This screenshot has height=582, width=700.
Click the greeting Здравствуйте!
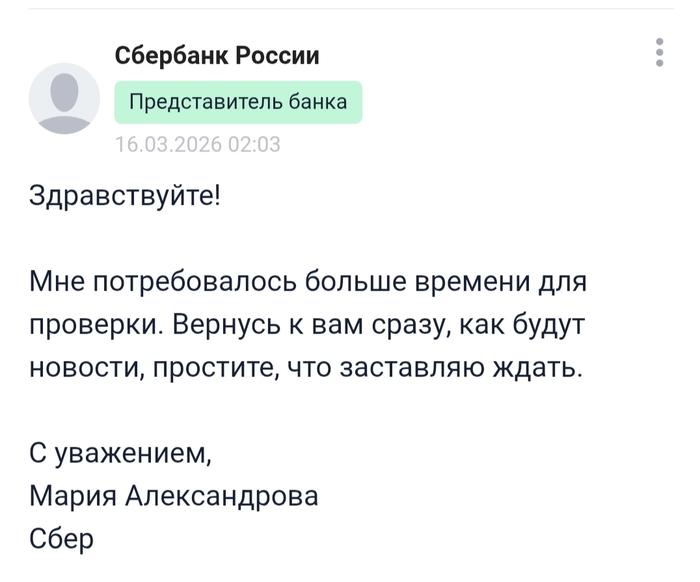(x=124, y=194)
